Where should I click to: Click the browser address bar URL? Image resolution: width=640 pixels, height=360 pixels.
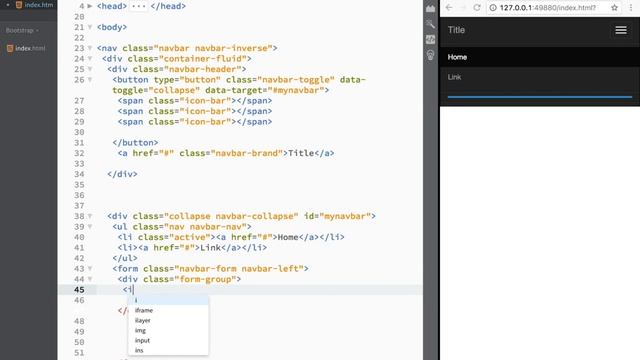(548, 7)
